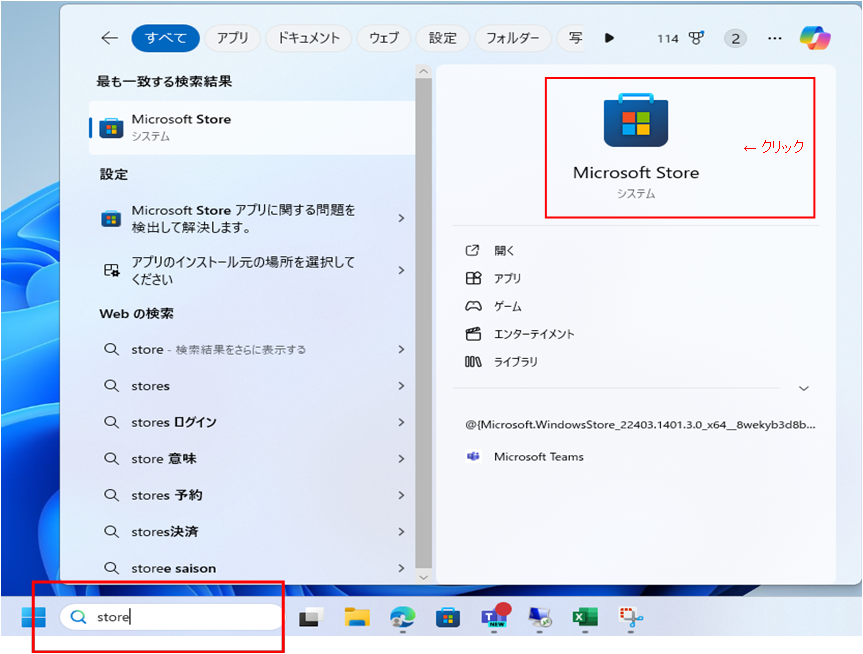Click the account badge showing 2

[735, 39]
